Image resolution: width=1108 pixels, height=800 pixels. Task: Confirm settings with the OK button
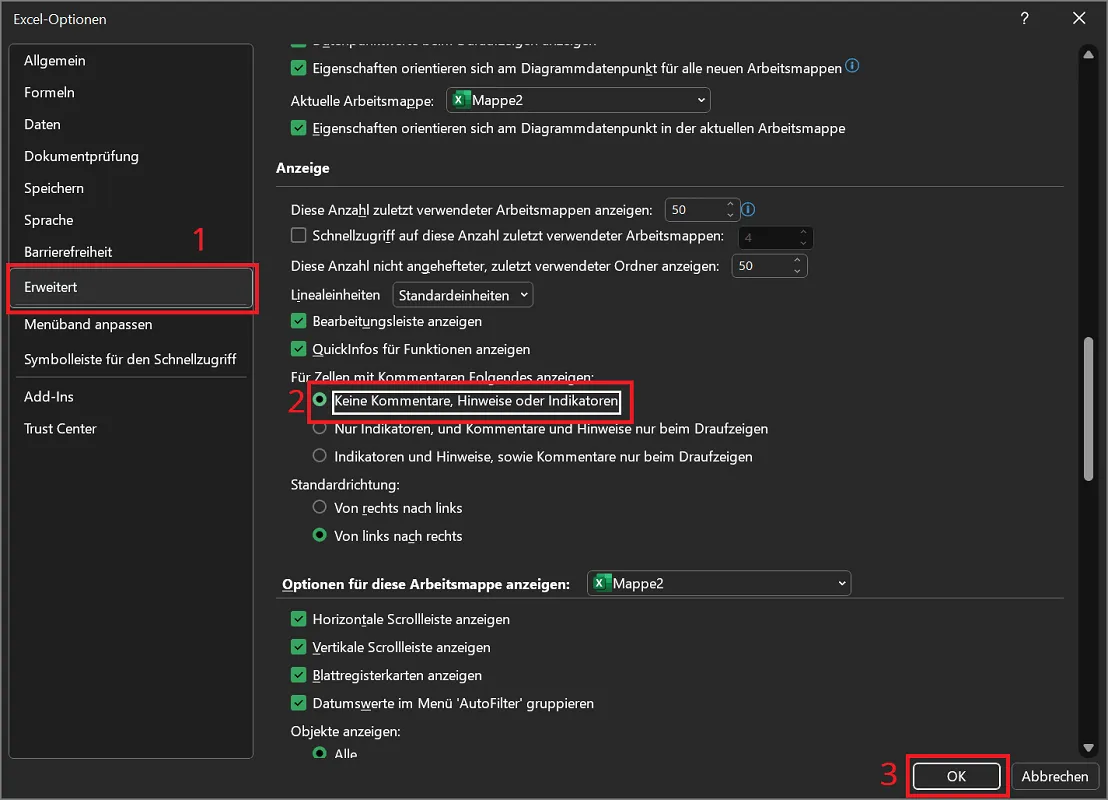955,776
